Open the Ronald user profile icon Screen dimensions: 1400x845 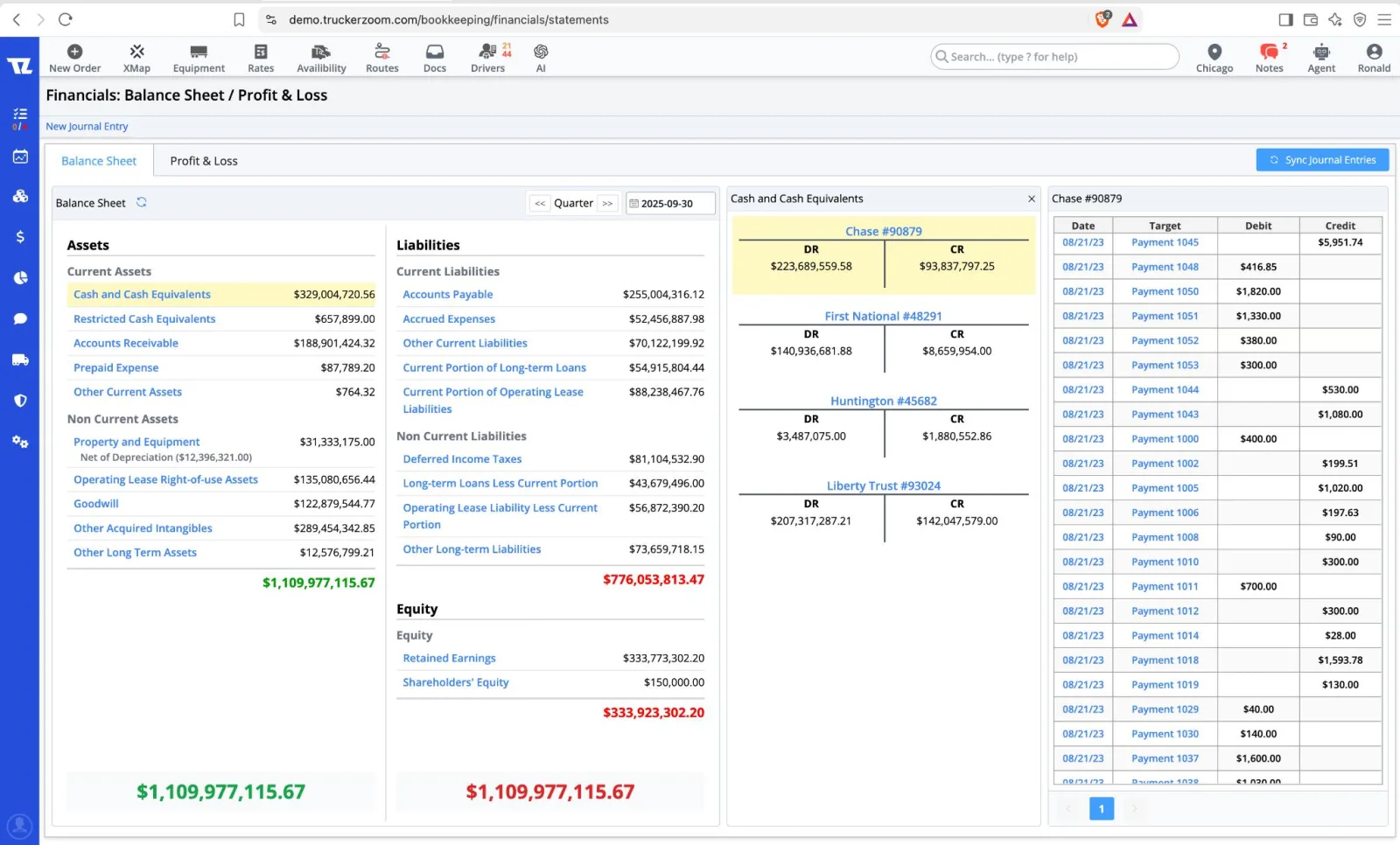tap(1374, 58)
